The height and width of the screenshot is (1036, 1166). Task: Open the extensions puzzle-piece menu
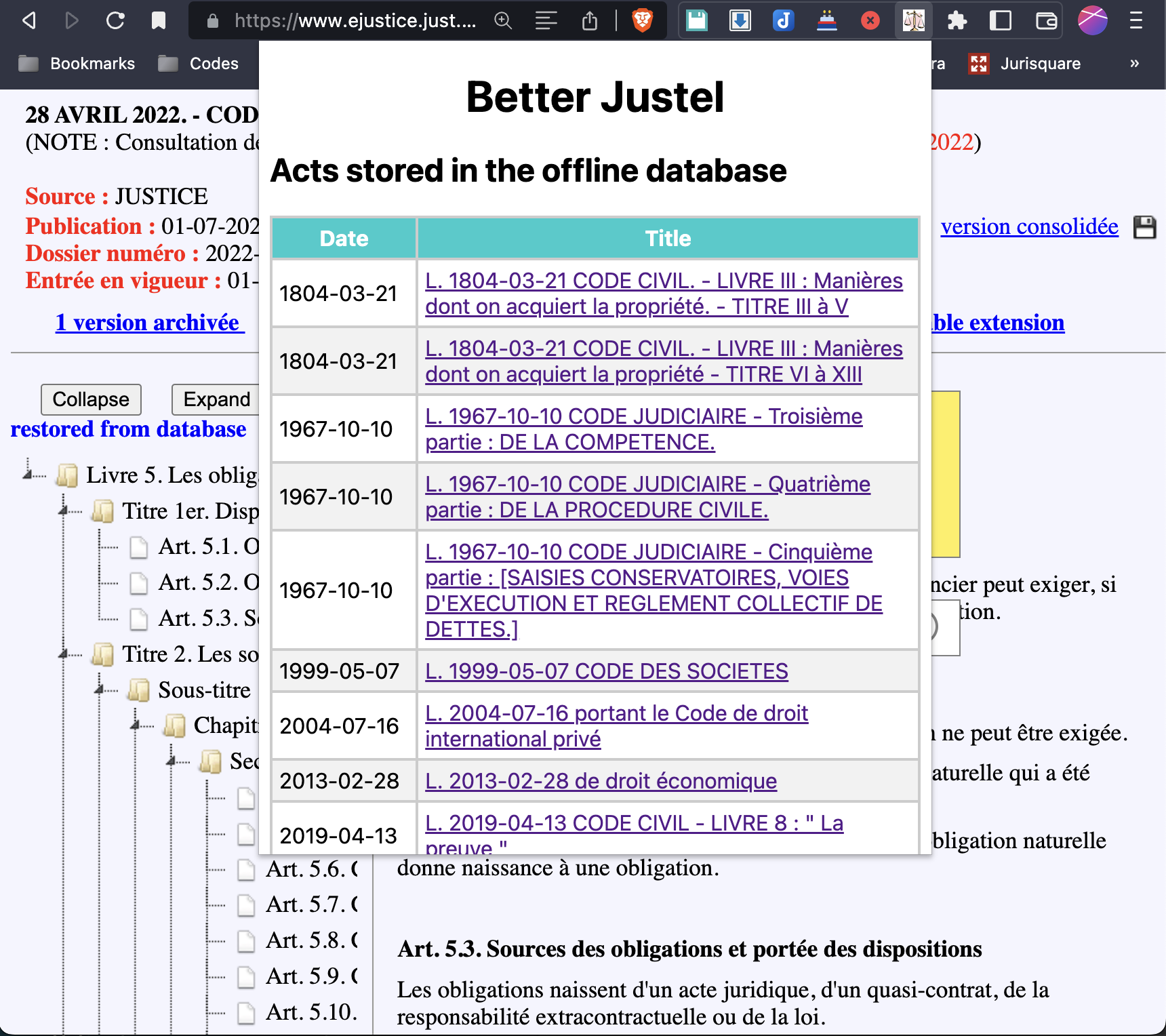957,21
